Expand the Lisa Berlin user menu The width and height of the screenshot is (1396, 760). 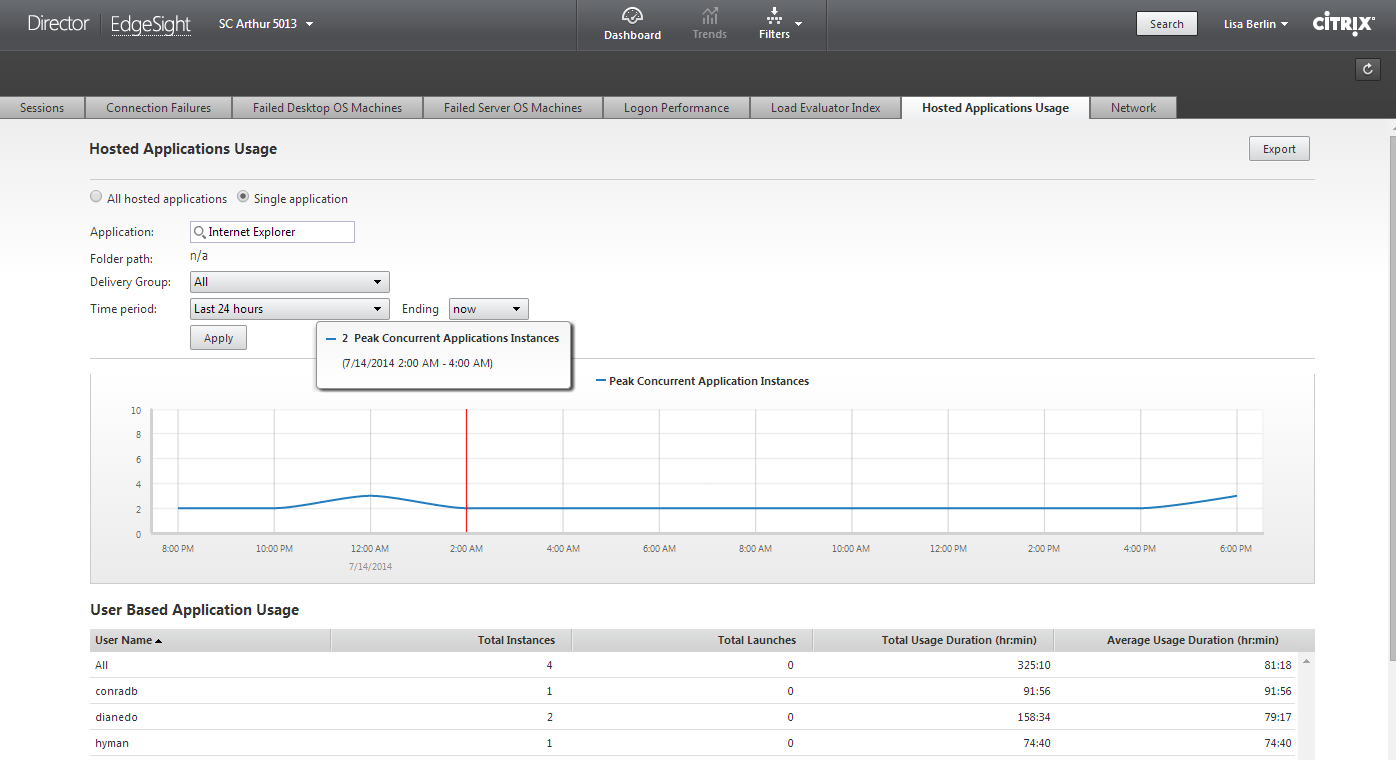point(1255,24)
